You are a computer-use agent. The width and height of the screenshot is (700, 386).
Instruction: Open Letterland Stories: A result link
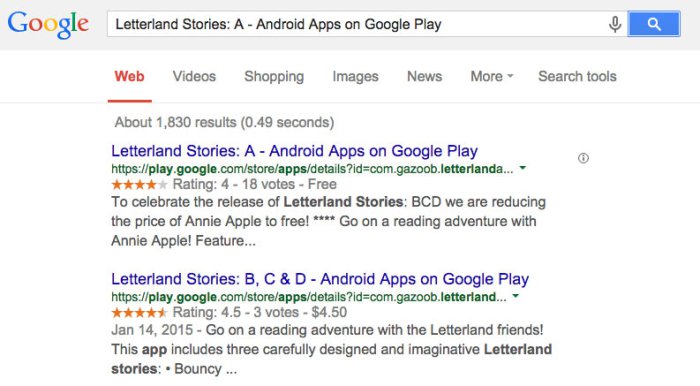(x=295, y=151)
